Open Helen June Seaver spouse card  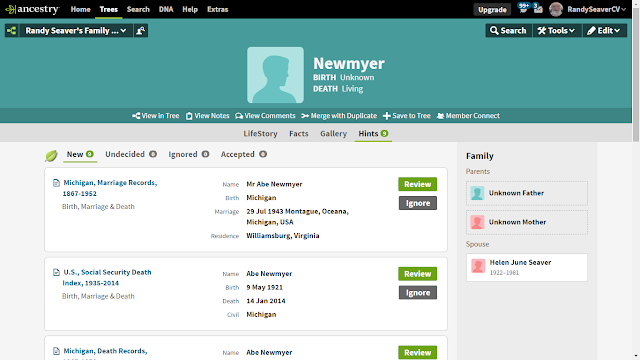[x=527, y=267]
